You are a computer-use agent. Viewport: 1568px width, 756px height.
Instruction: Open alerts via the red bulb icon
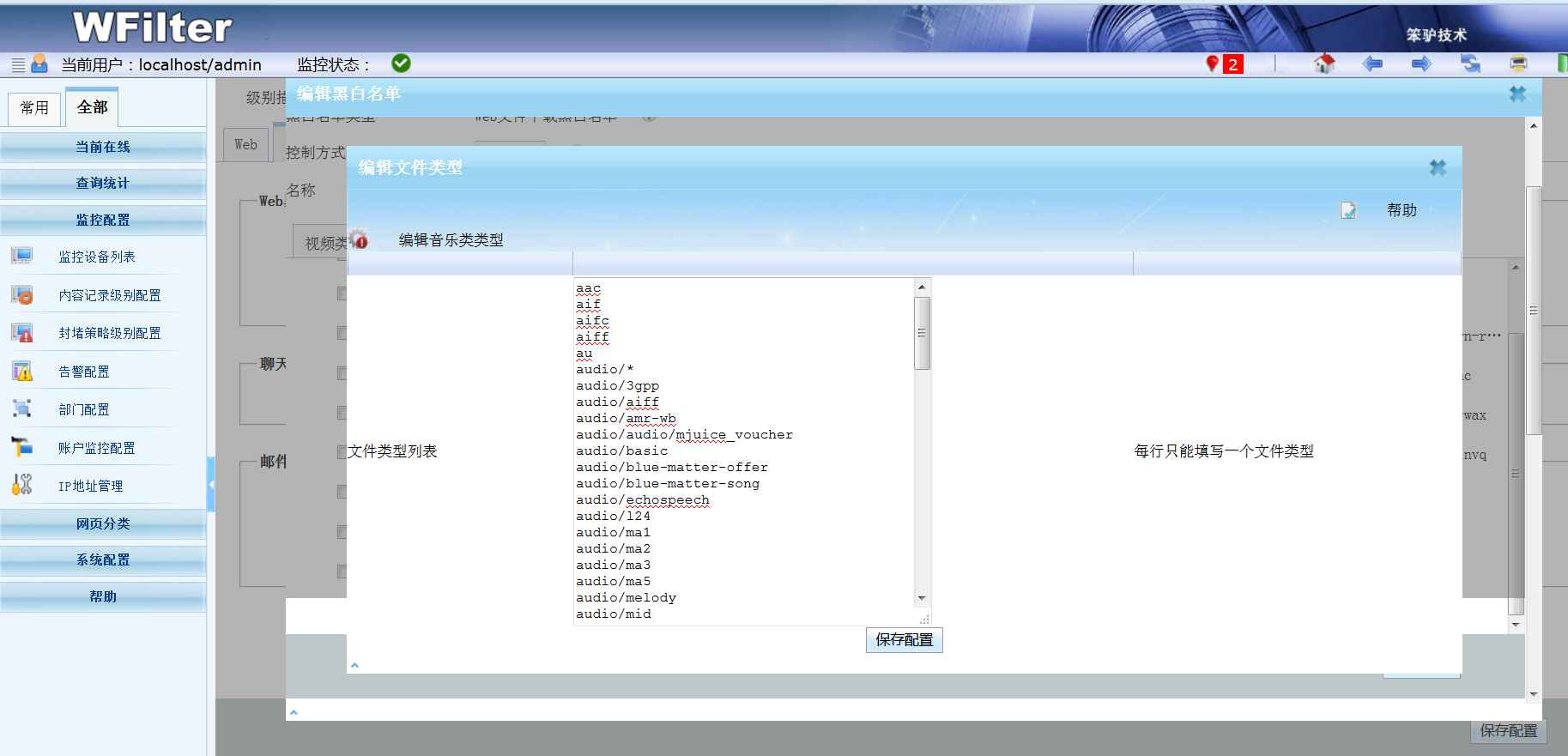coord(1213,64)
